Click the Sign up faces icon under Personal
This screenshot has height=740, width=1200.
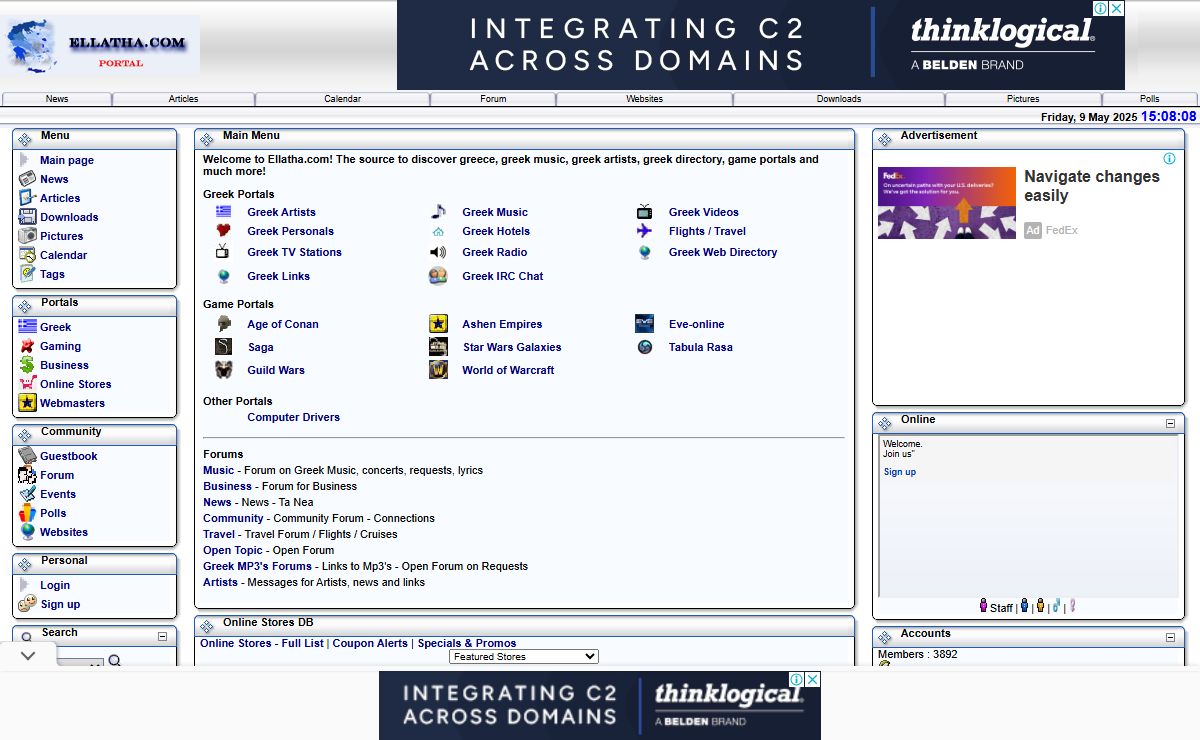click(27, 604)
